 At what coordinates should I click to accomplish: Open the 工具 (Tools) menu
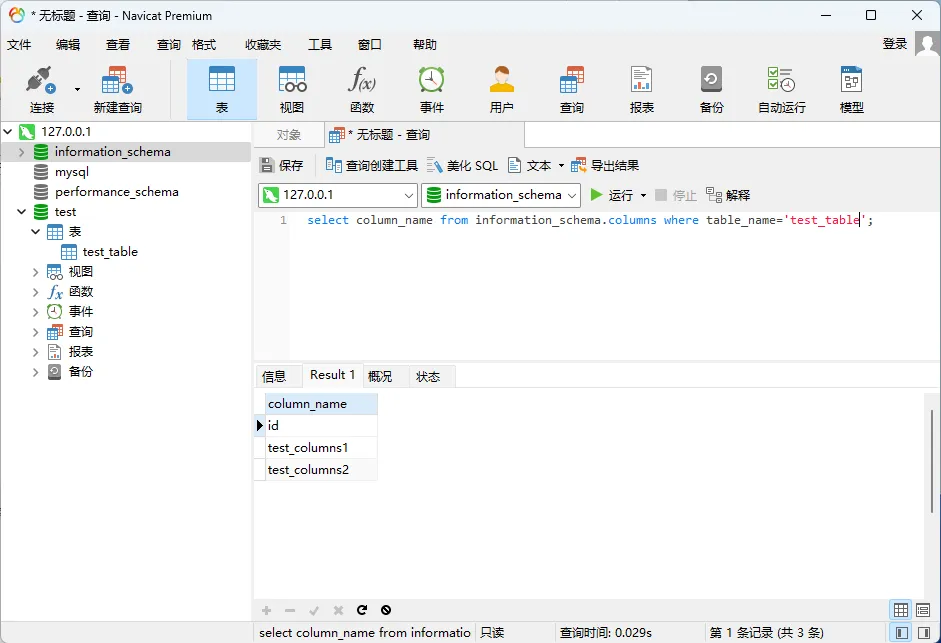point(319,45)
